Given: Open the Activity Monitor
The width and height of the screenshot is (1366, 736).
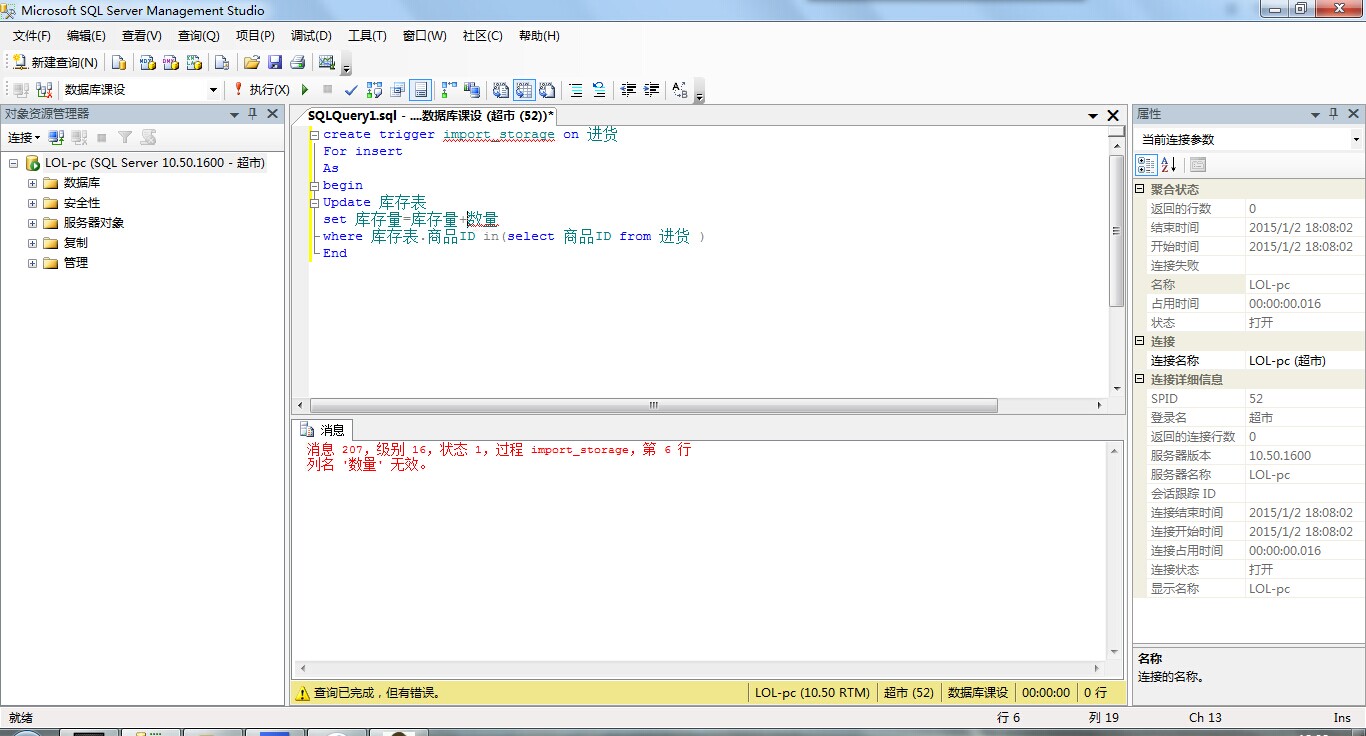Looking at the screenshot, I should point(326,62).
